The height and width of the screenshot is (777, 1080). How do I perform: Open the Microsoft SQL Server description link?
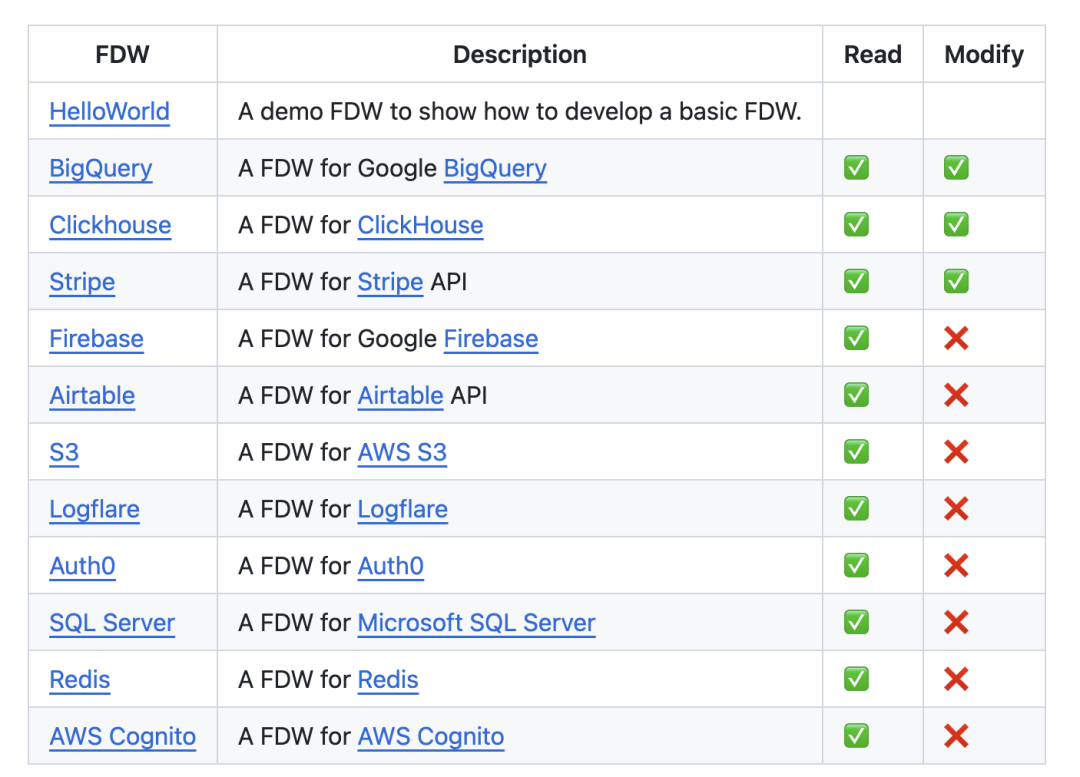(x=476, y=623)
